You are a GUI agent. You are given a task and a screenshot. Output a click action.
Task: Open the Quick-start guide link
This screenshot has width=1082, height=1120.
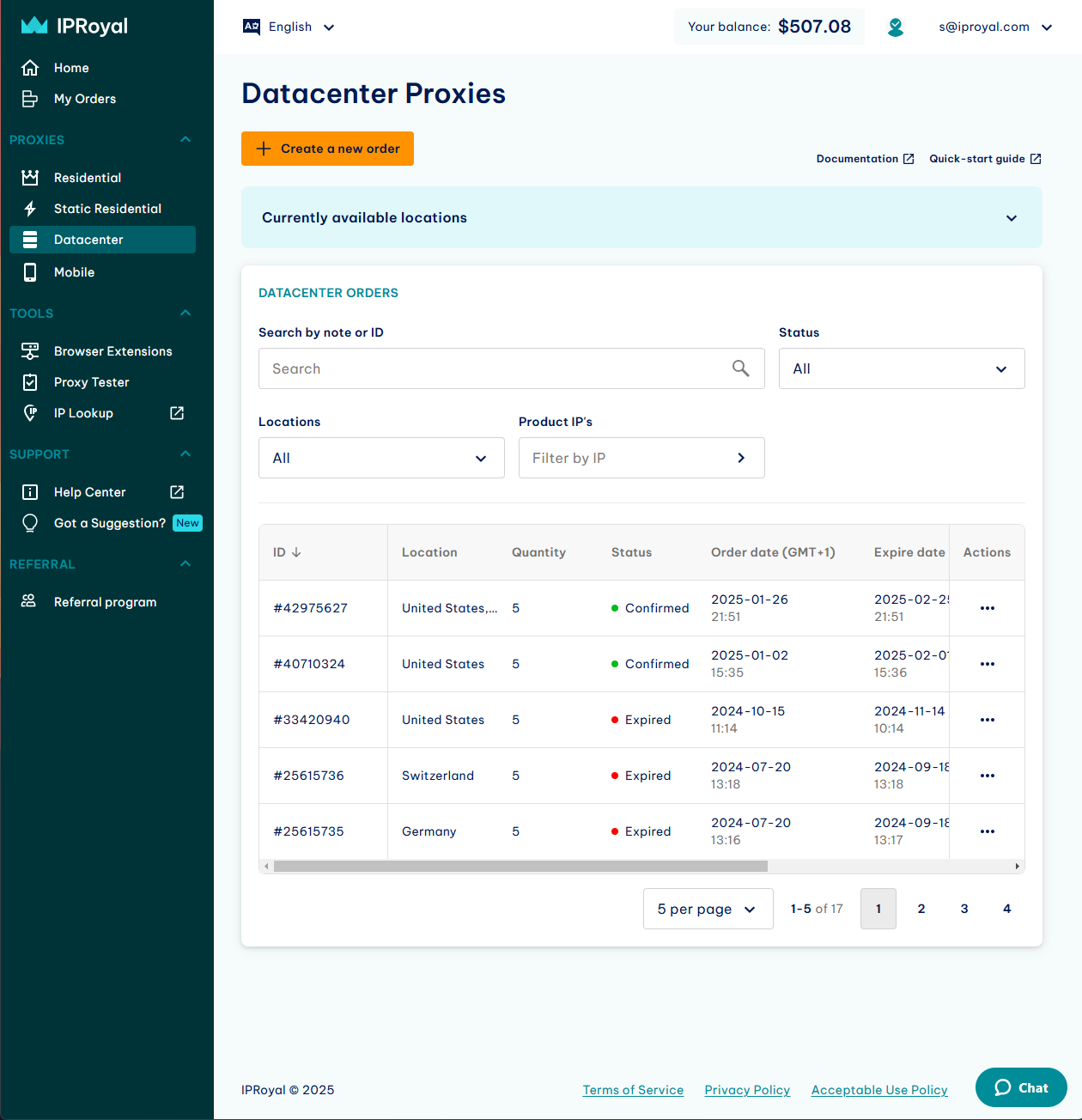(985, 159)
